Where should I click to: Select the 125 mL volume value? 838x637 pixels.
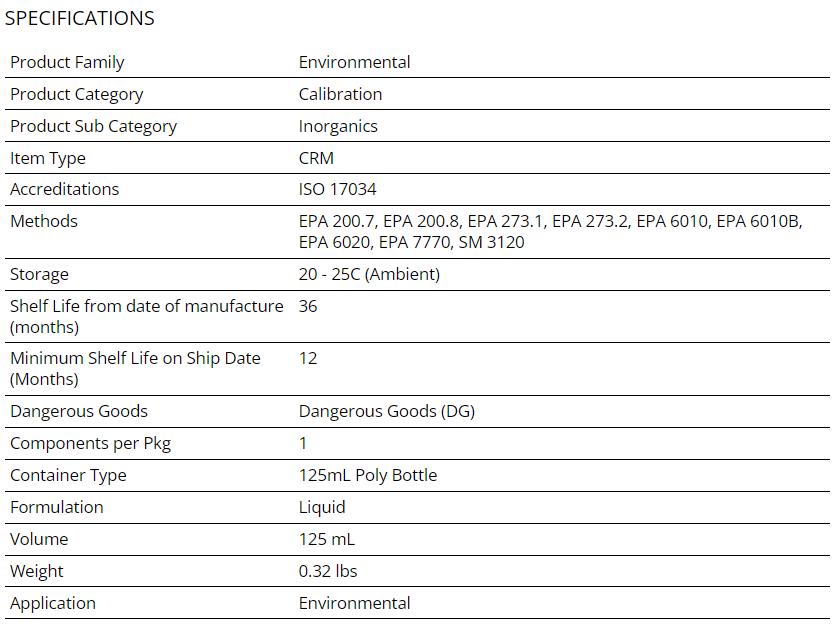327,539
